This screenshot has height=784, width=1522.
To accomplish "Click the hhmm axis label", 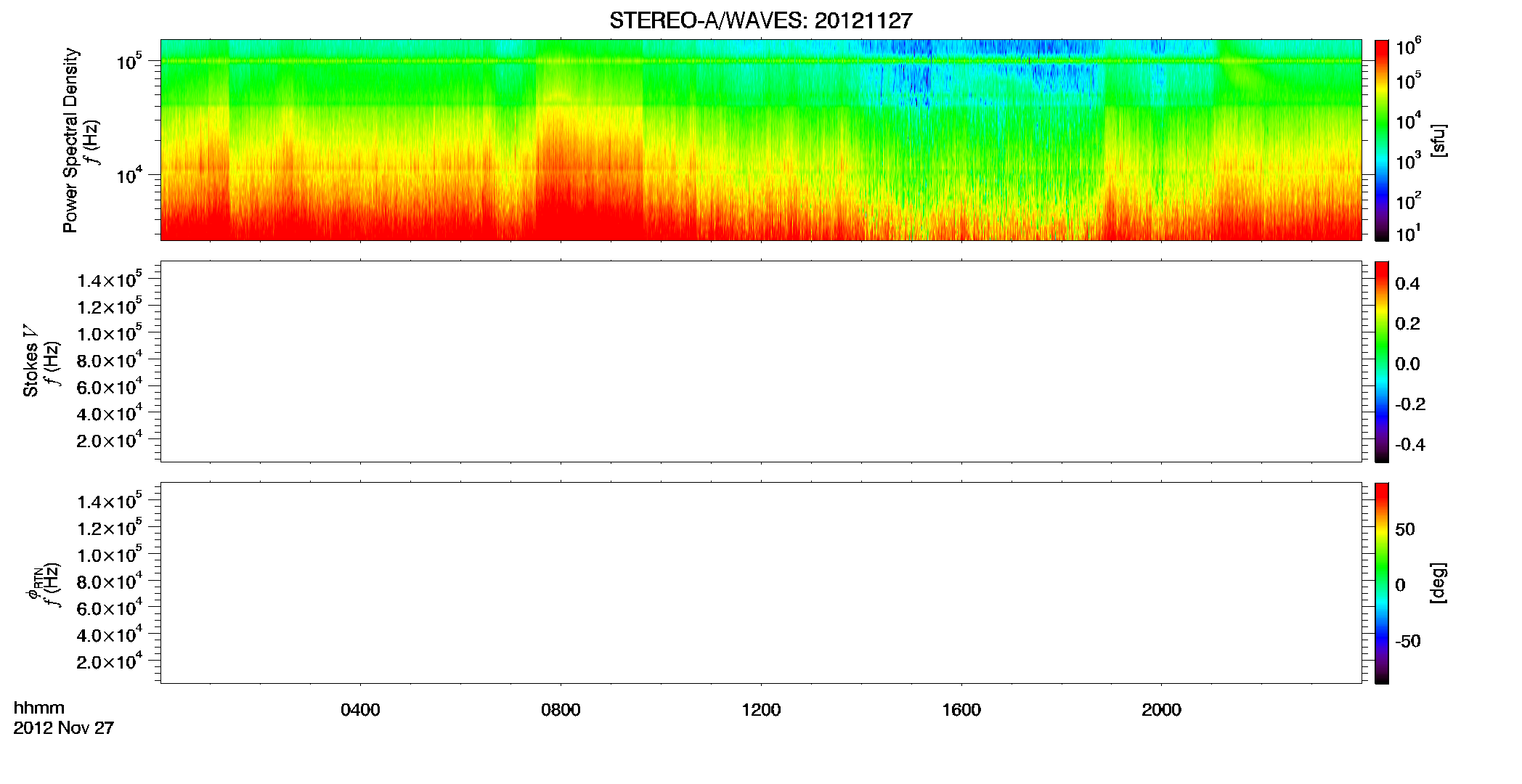I will pyautogui.click(x=39, y=708).
